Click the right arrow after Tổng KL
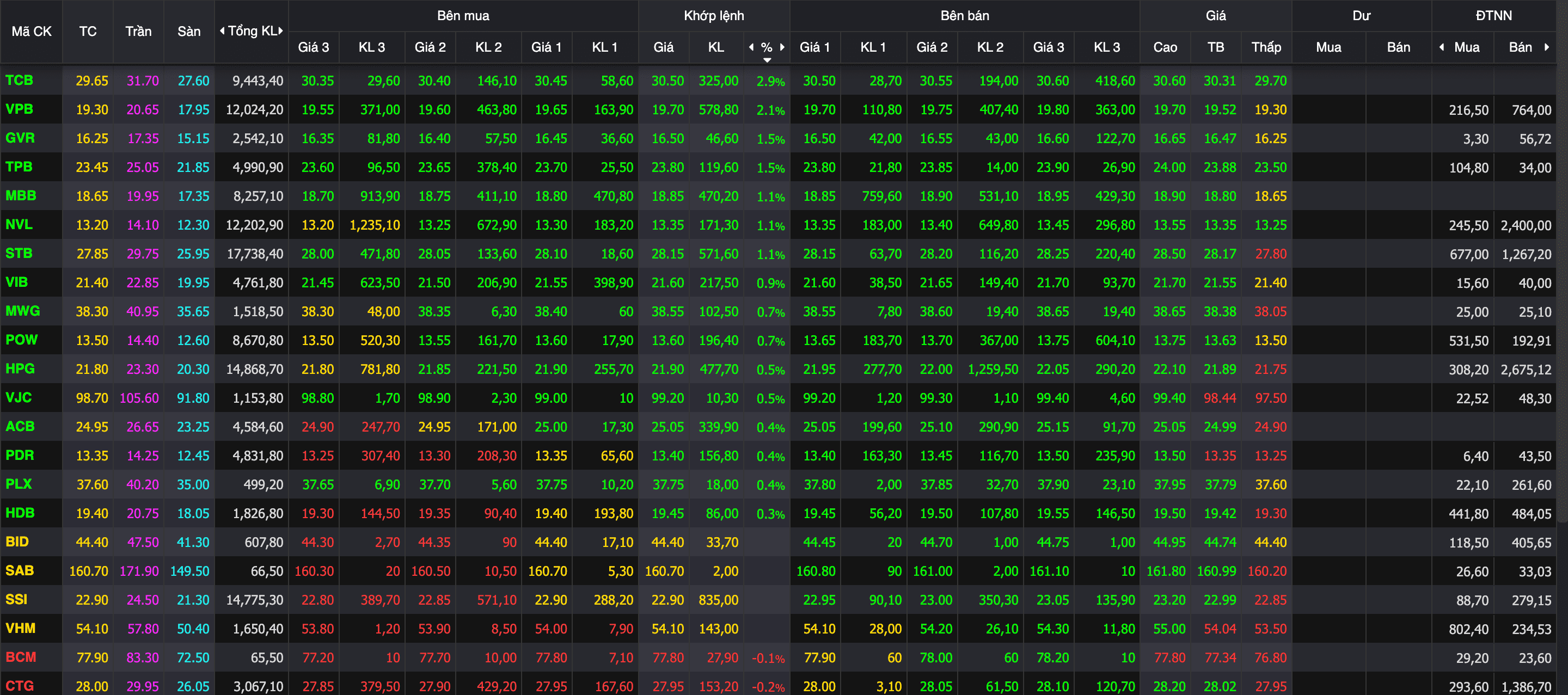The height and width of the screenshot is (695, 1568). click(280, 30)
